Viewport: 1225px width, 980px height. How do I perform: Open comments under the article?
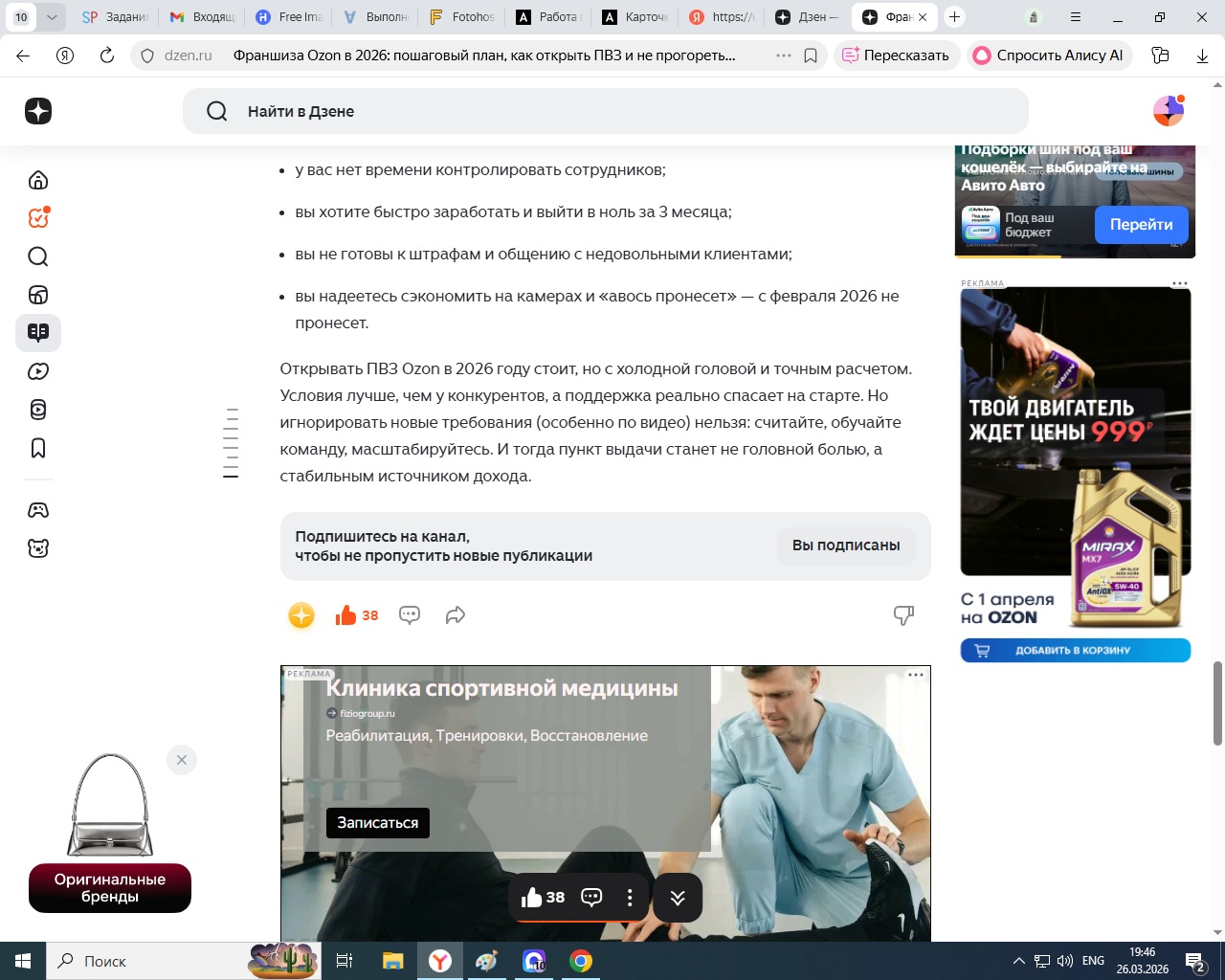(410, 615)
